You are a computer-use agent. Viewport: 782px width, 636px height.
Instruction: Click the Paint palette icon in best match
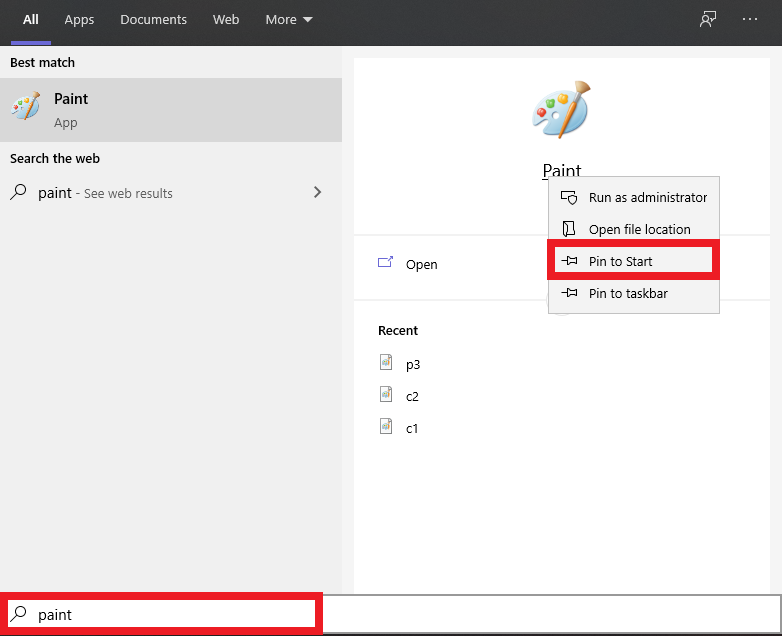pyautogui.click(x=25, y=105)
